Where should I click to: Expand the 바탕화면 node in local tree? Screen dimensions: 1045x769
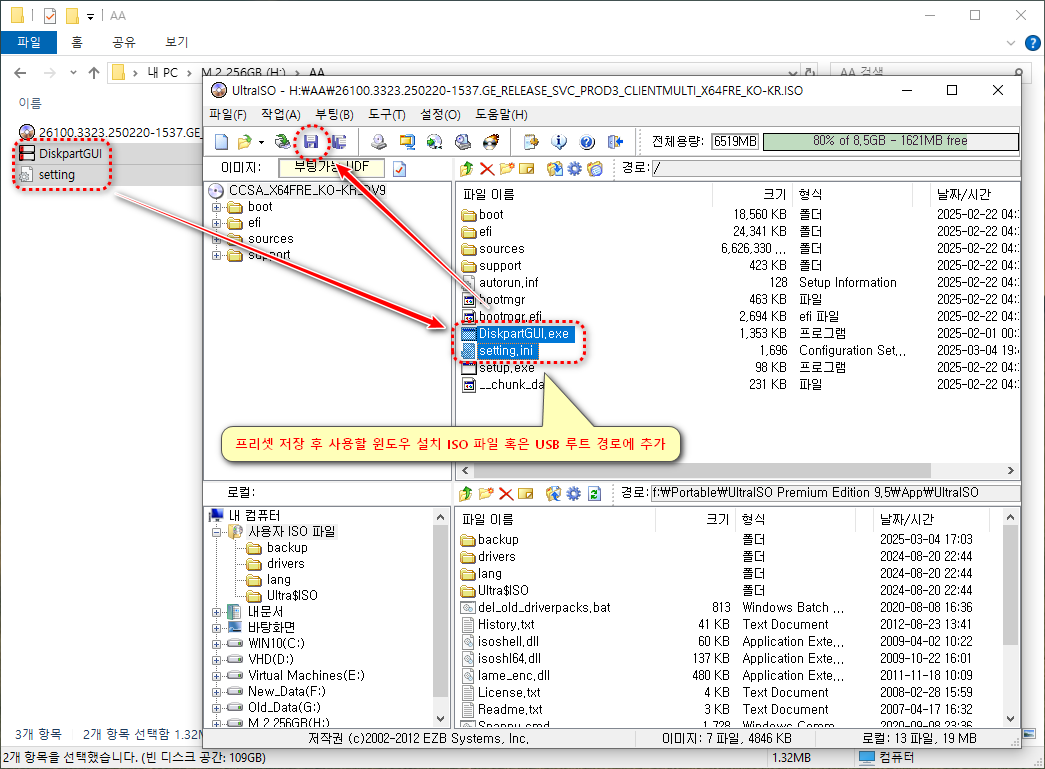click(217, 628)
